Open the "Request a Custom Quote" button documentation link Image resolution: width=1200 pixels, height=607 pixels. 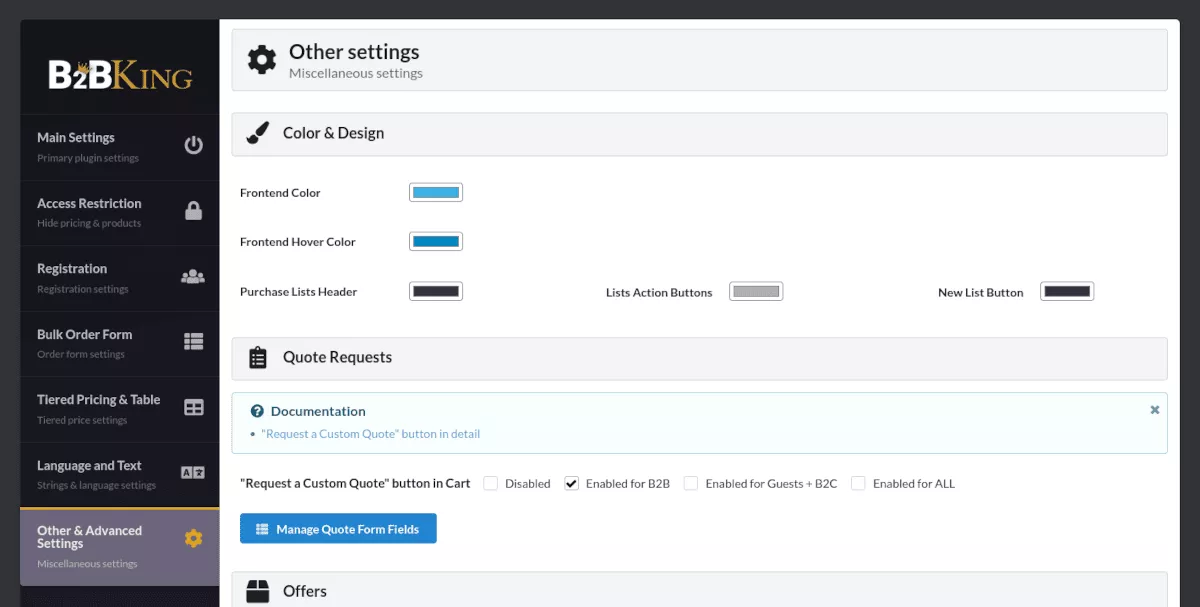pos(371,434)
